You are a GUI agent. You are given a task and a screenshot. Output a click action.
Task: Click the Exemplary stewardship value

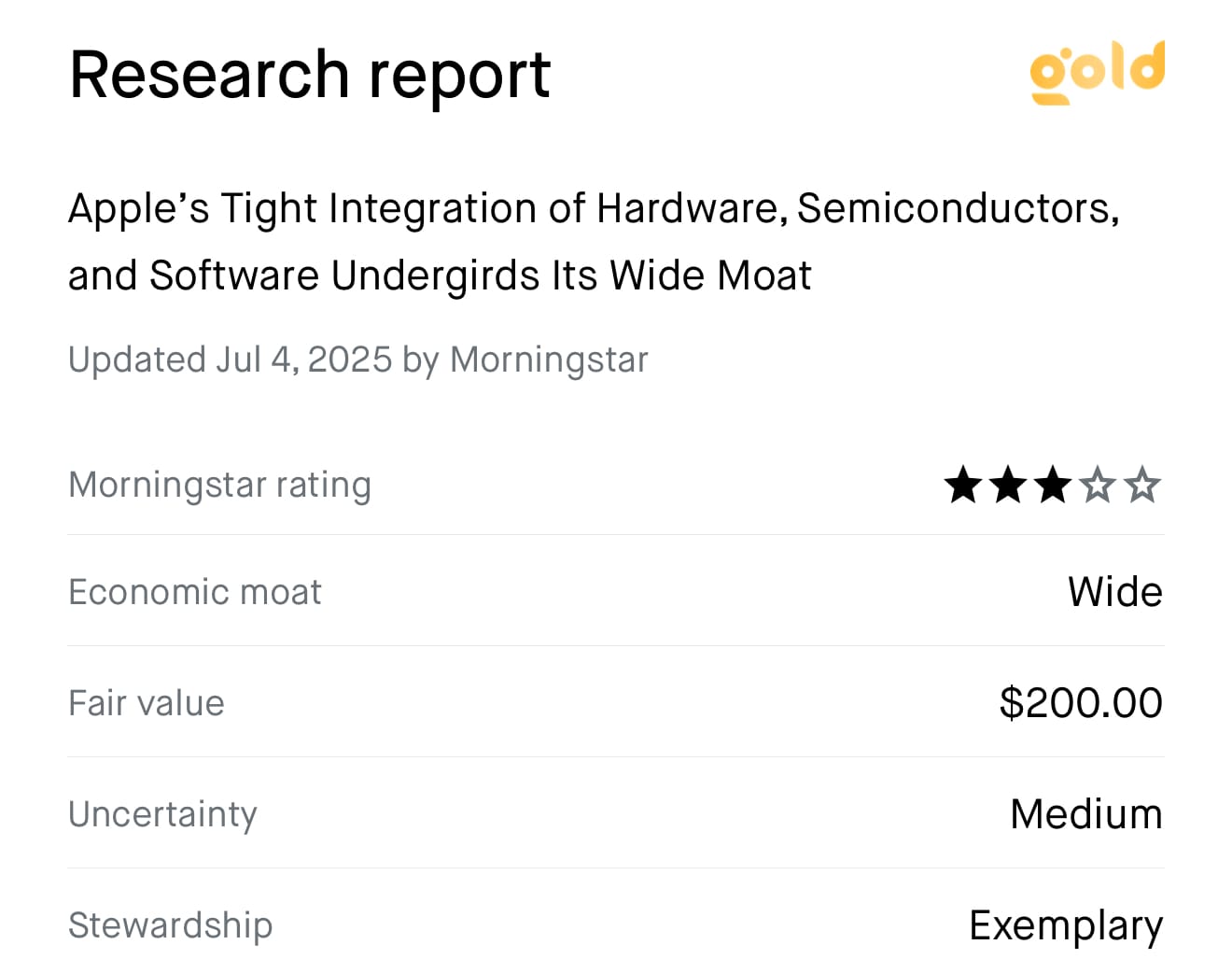(1066, 926)
